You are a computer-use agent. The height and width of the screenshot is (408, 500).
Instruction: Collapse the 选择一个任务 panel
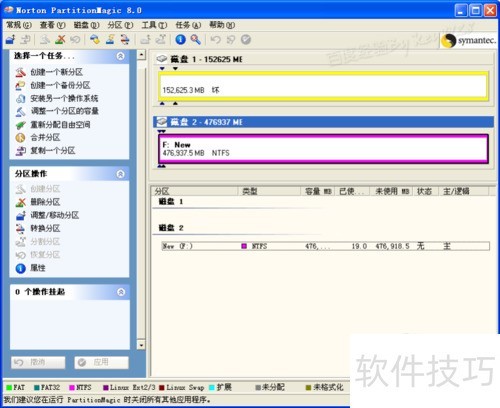coord(121,56)
